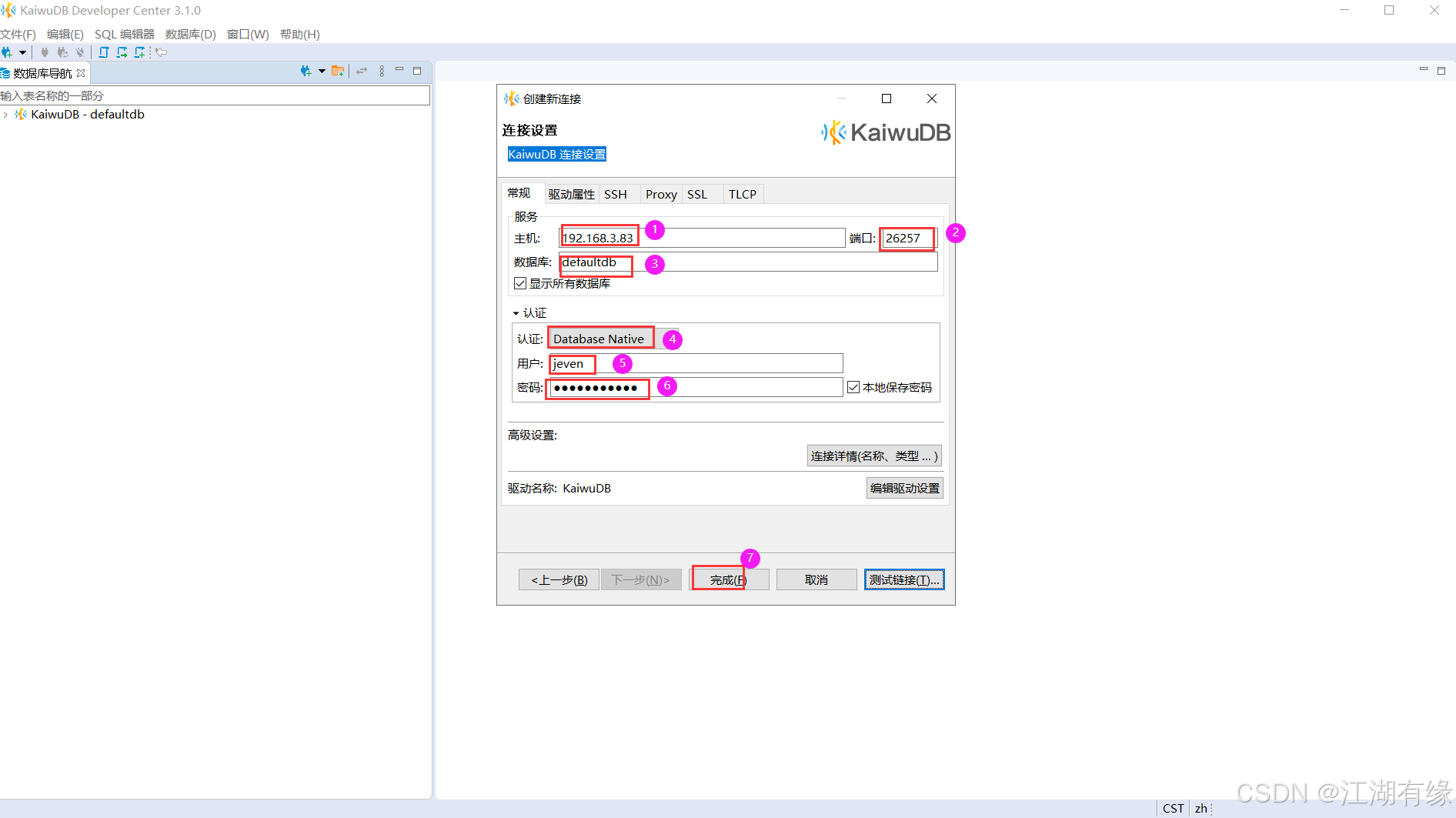Open the 编辑(E) menu
The height and width of the screenshot is (818, 1456).
pyautogui.click(x=65, y=34)
